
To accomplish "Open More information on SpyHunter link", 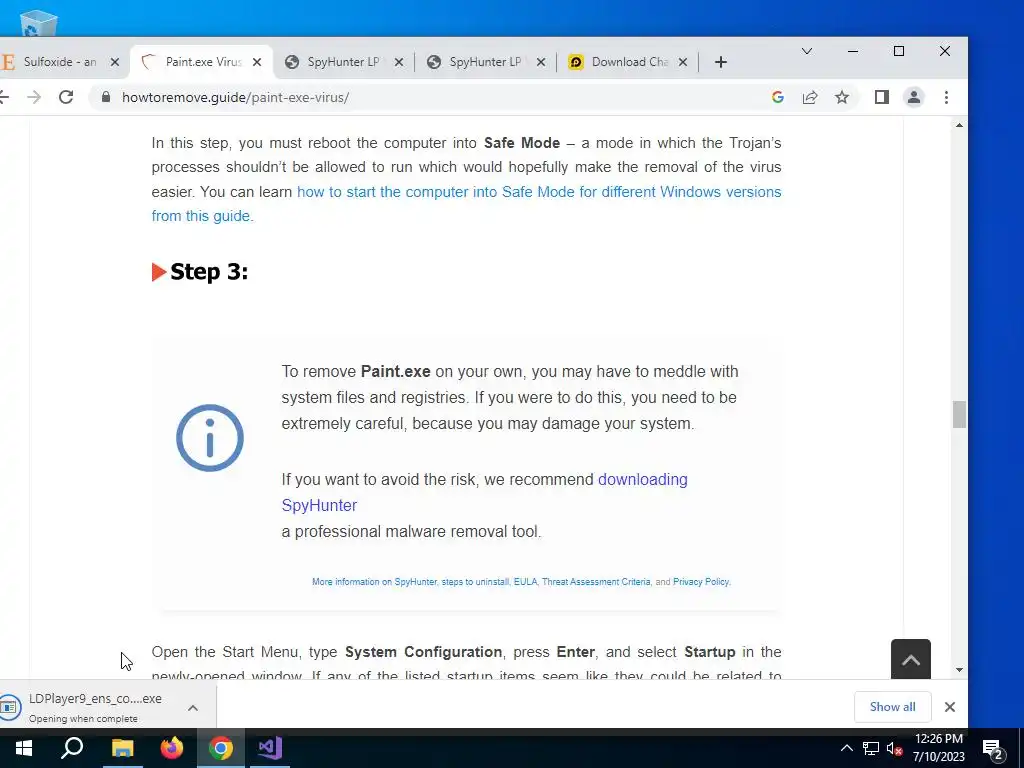I will coord(374,582).
